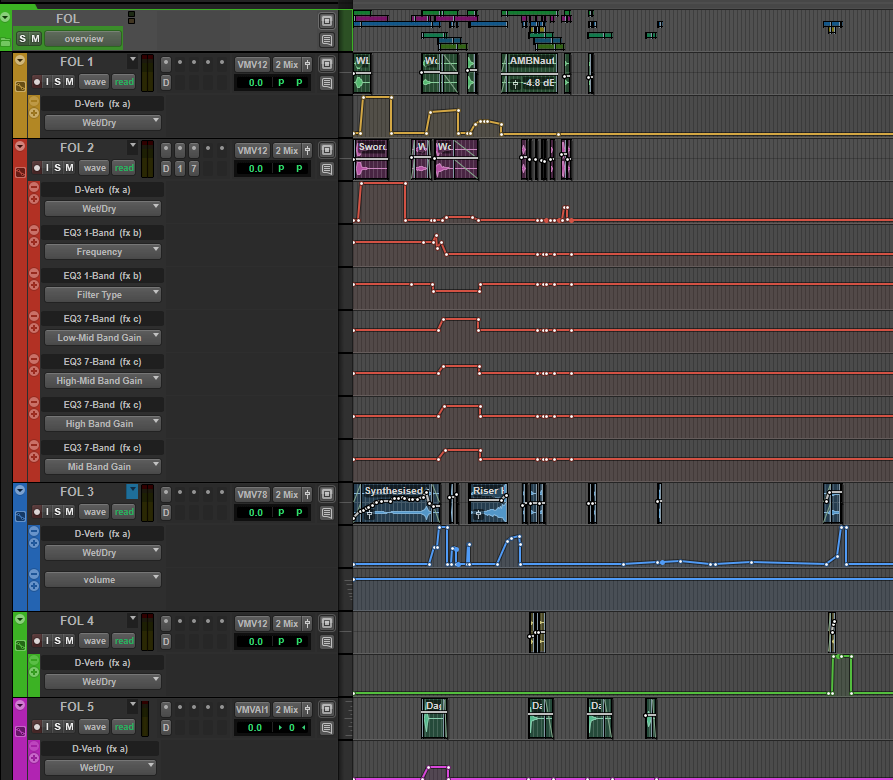Select the AMBNaut clip on FOL 1
Screen dimensions: 893x780
530,72
